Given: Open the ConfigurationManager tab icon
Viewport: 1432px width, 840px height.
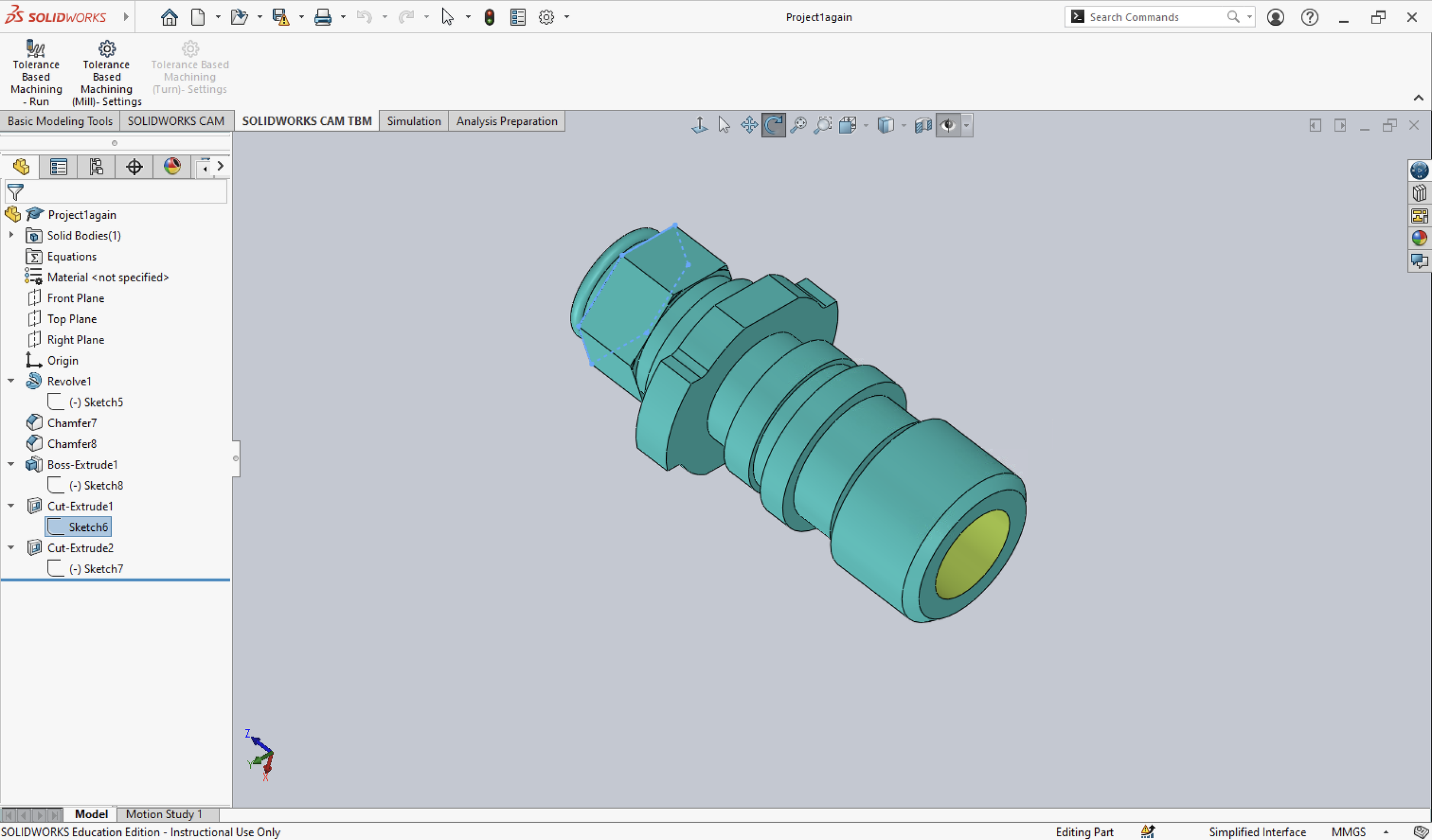Looking at the screenshot, I should pyautogui.click(x=96, y=167).
